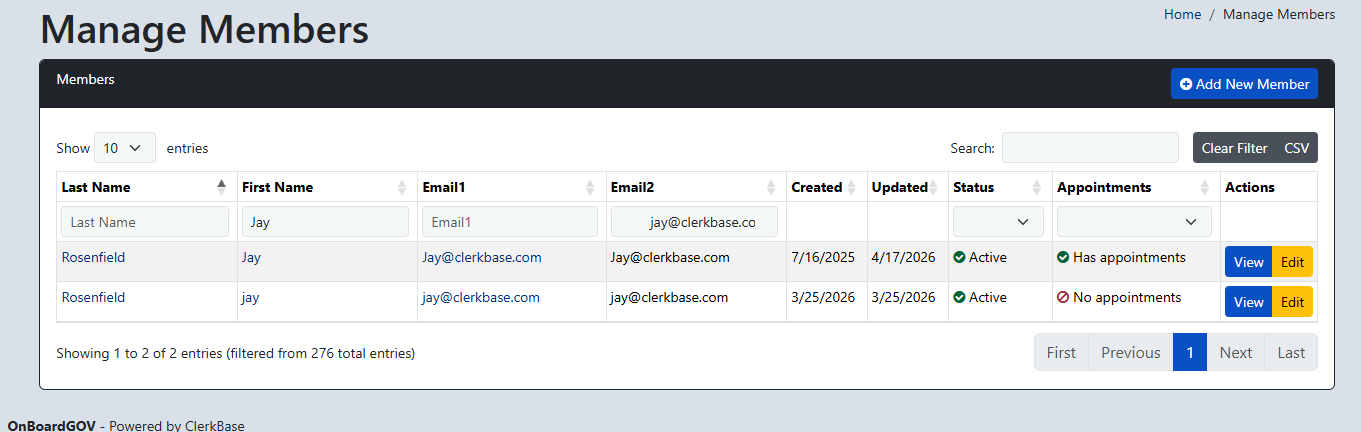Viewport: 1361px width, 432px height.
Task: Focus the Search input field
Action: [x=1090, y=148]
